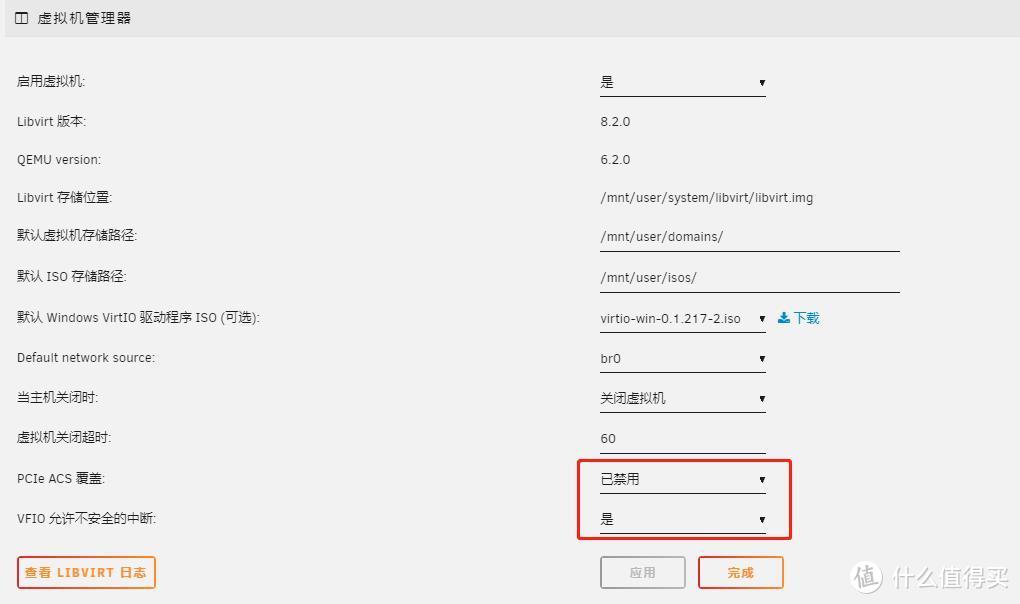The width and height of the screenshot is (1020, 604).
Task: Open the Windows VirtIO driver ISO dropdown
Action: click(683, 317)
